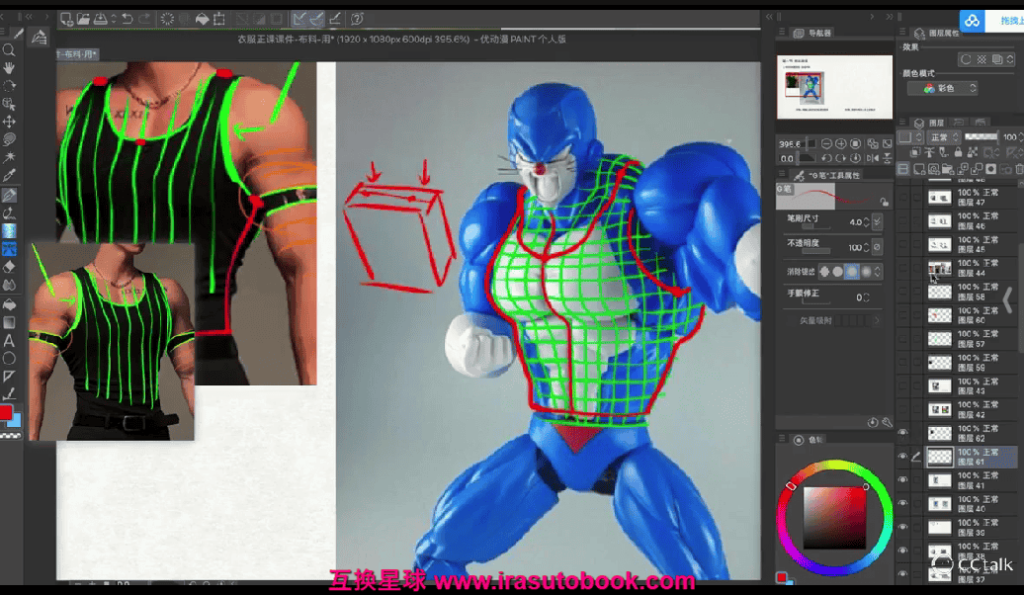Toggle the brush size pressure settings button

point(877,222)
